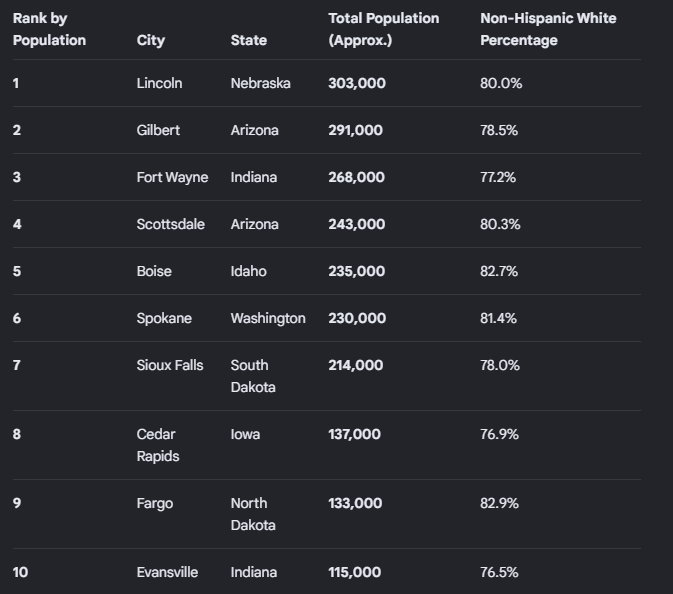Click the 'Washington' state cell
The image size is (673, 594).
click(x=268, y=318)
